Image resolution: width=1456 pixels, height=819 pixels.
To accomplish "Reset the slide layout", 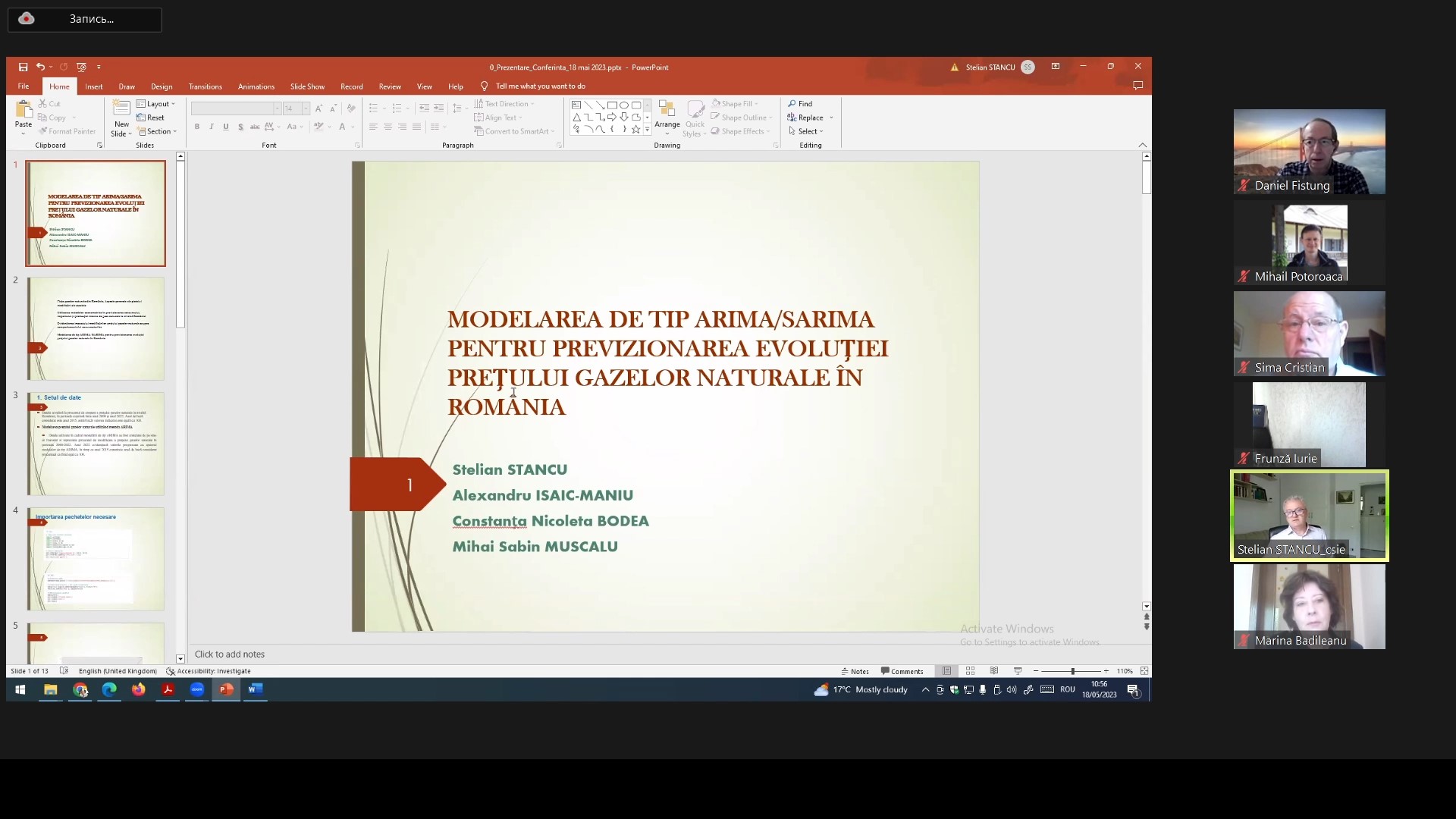I will [151, 118].
